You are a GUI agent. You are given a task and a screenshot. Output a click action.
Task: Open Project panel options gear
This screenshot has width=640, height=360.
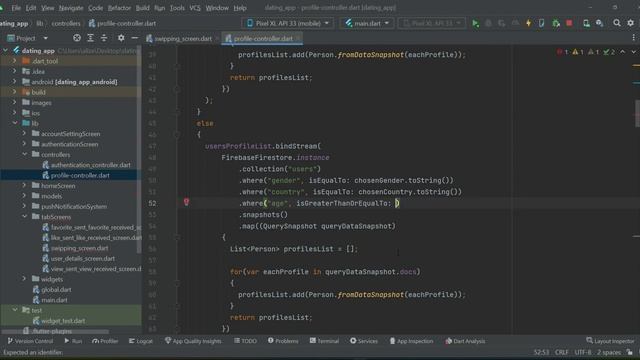[x=121, y=38]
